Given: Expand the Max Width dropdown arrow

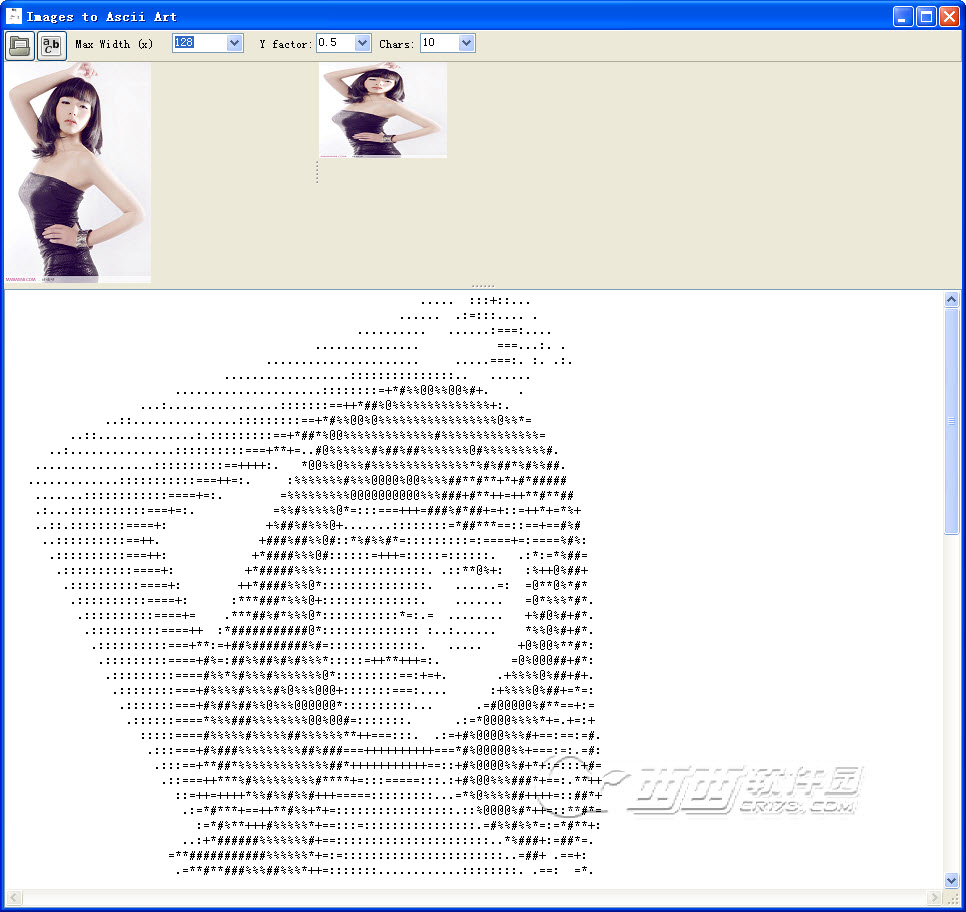Looking at the screenshot, I should [234, 43].
